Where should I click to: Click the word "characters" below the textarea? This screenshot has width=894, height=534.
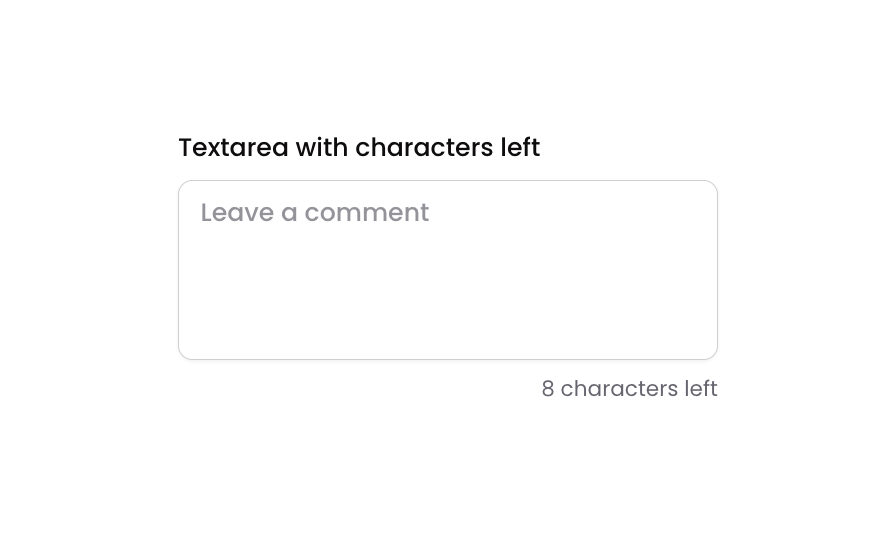coord(619,389)
